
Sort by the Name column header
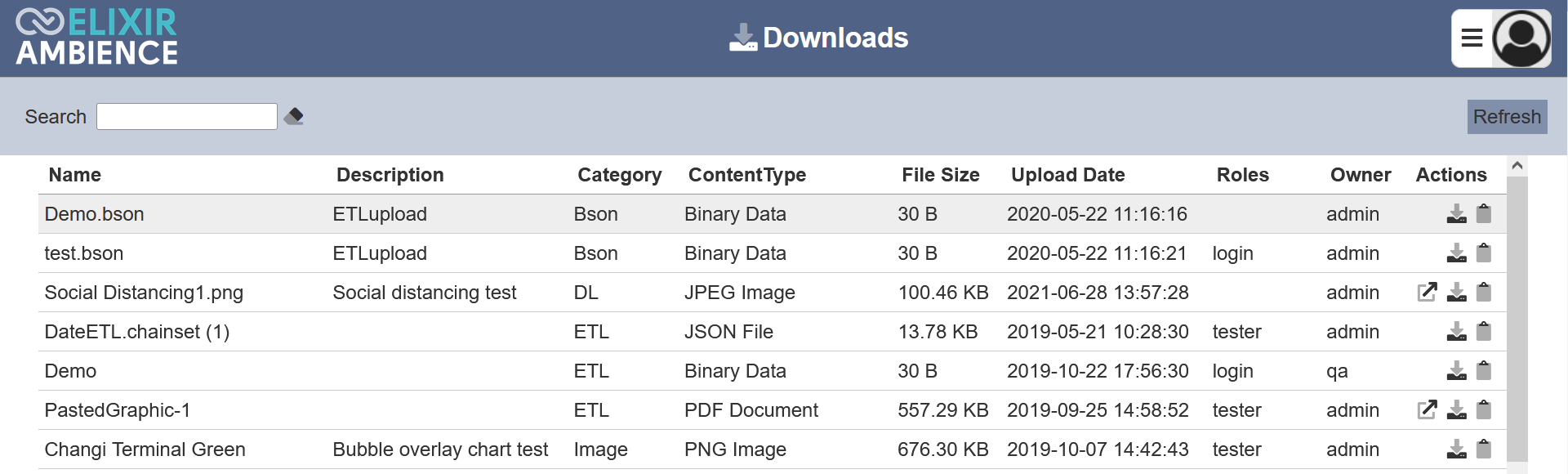pos(75,175)
